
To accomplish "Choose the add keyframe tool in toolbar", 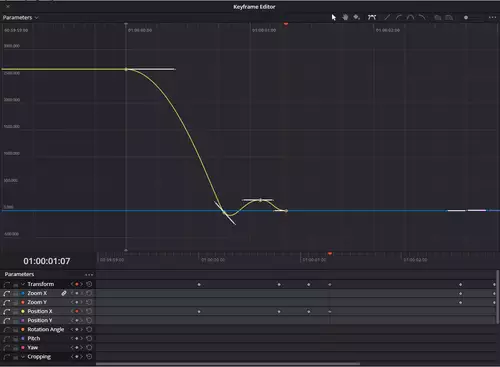I will click(357, 17).
